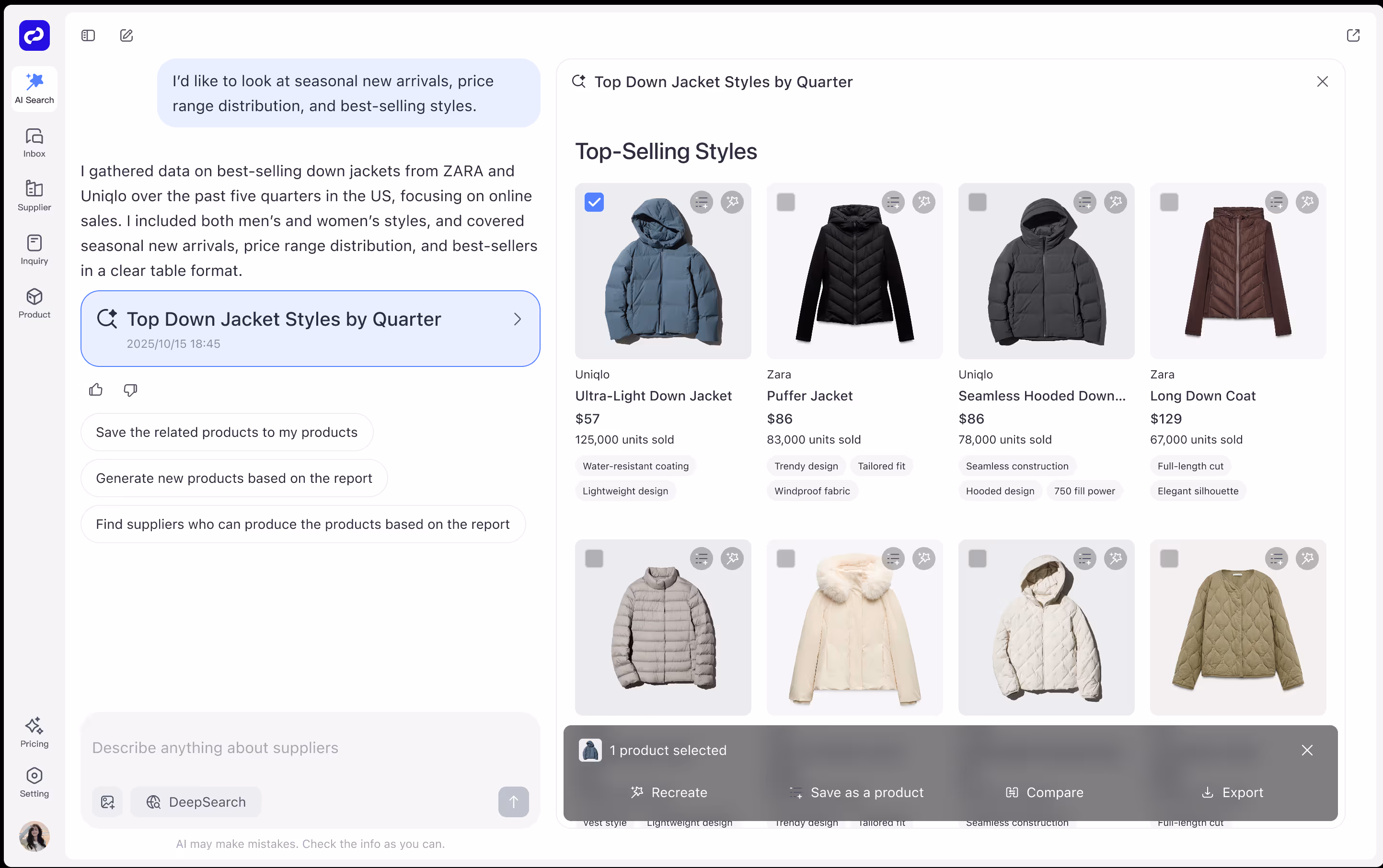Open Inbox from the left sidebar
Screen dimensions: 1383x868
pos(34,141)
